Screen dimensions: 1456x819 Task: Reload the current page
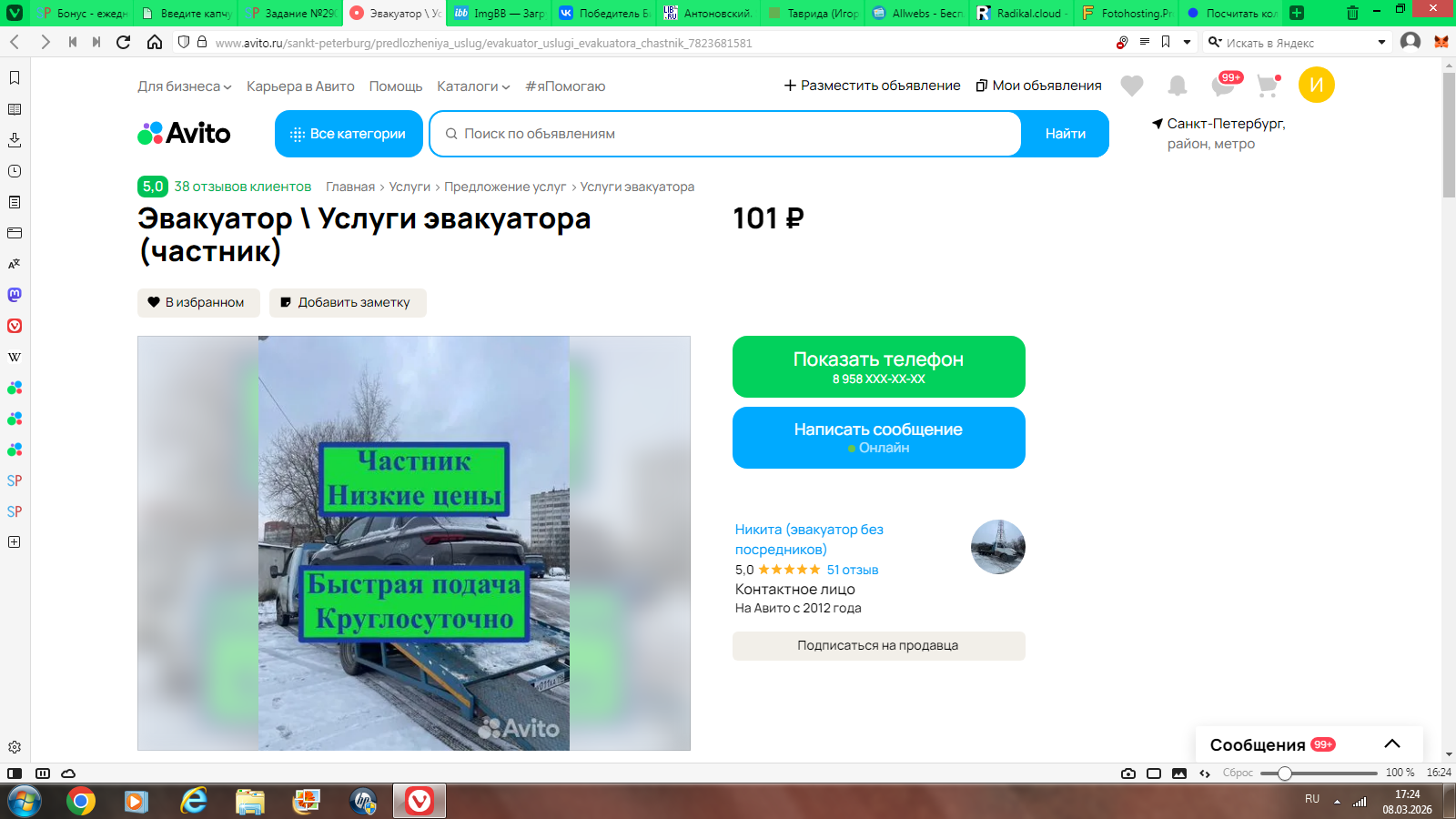pos(124,42)
